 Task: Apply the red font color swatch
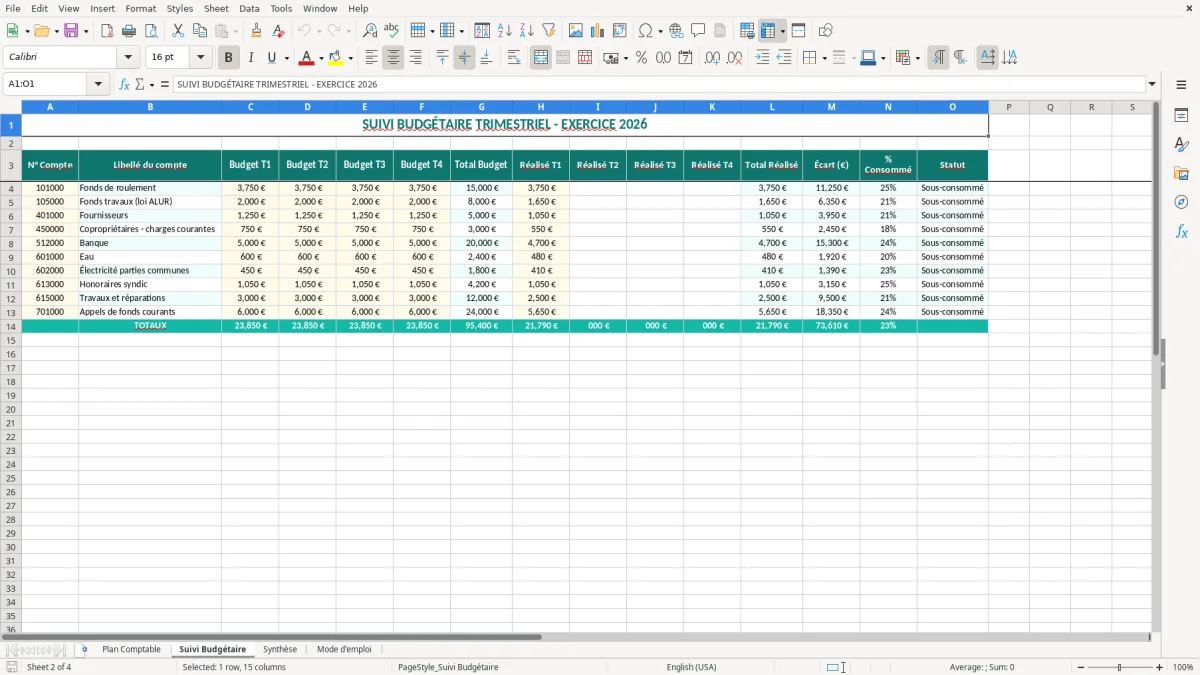(x=307, y=58)
